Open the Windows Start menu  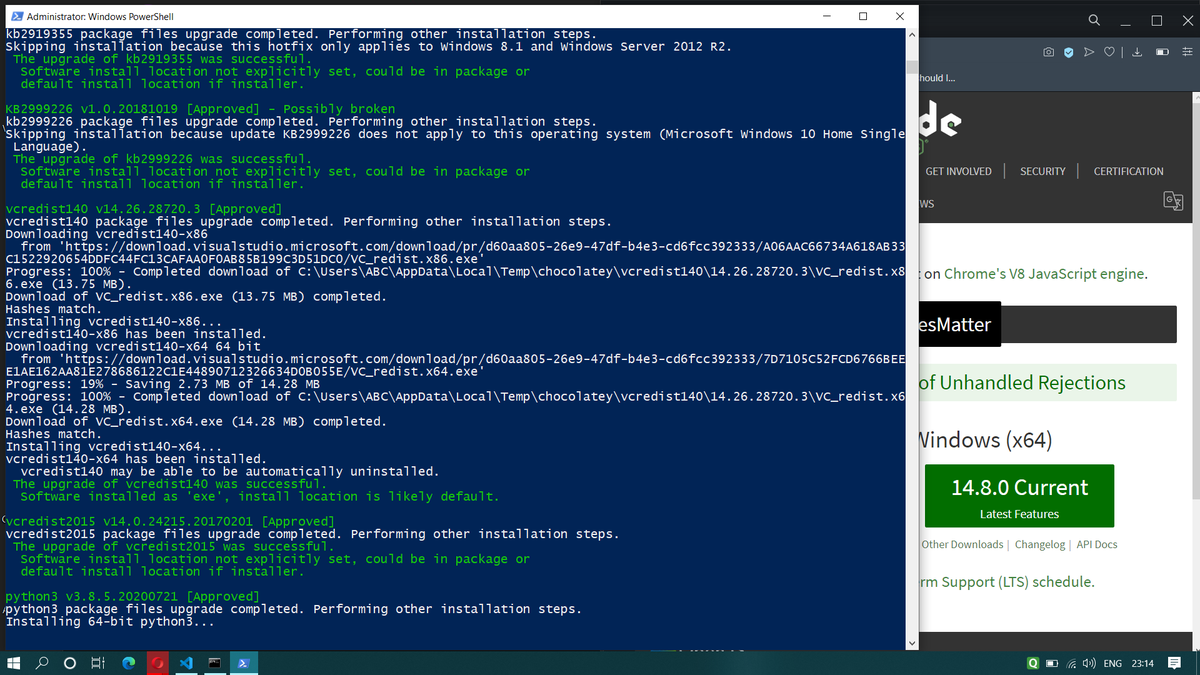[x=14, y=663]
